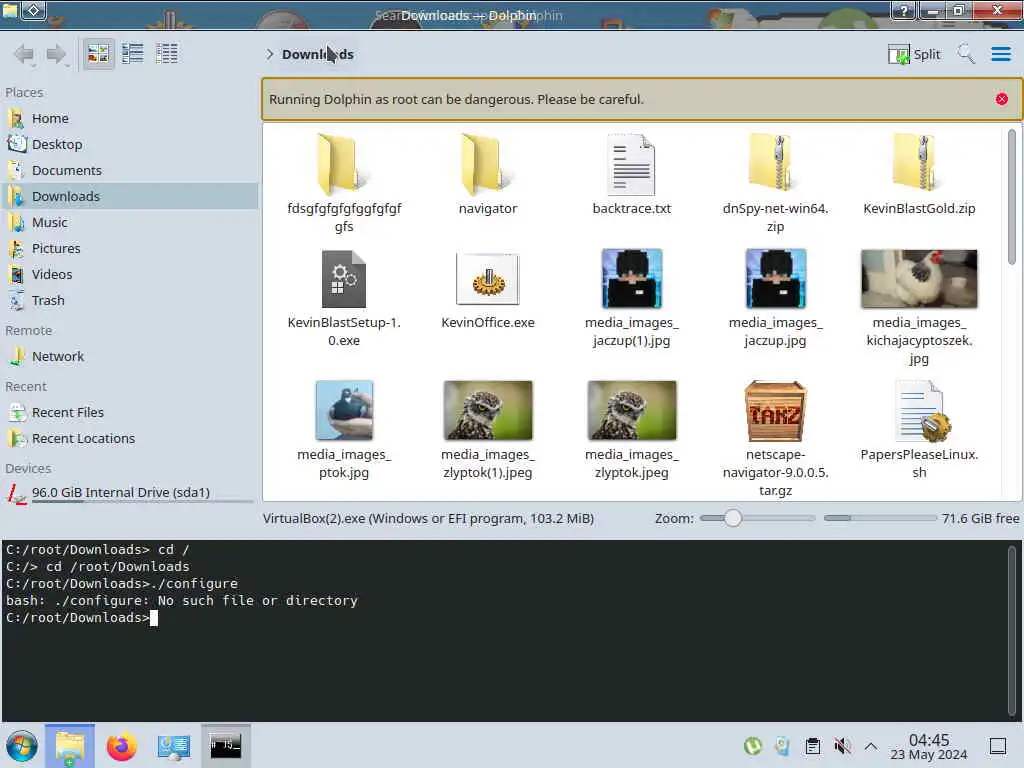The width and height of the screenshot is (1024, 768).
Task: Open Recent Locations entry
Action: coord(129,439)
